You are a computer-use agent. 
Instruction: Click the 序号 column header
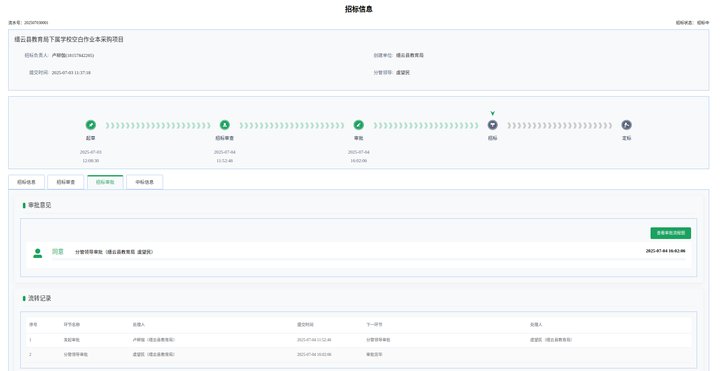point(33,325)
